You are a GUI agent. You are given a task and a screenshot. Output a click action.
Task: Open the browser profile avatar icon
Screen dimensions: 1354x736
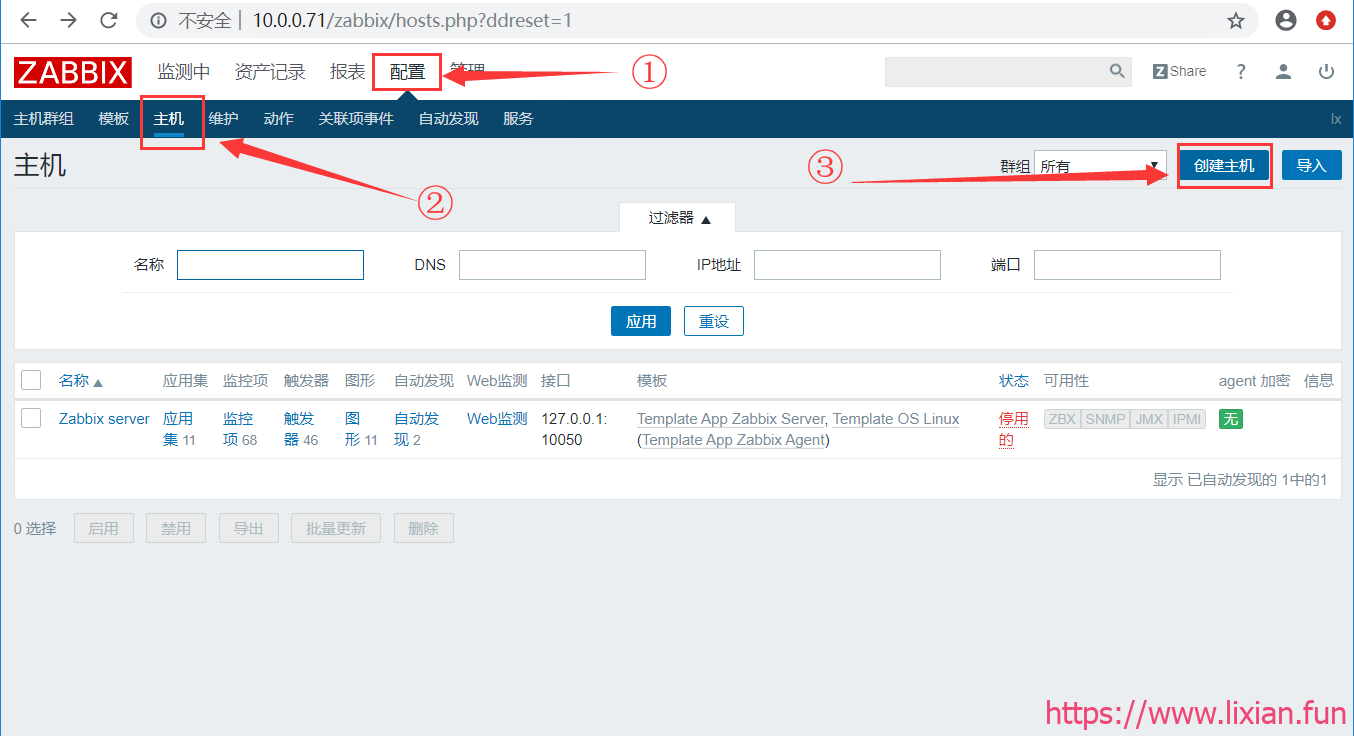click(x=1286, y=20)
